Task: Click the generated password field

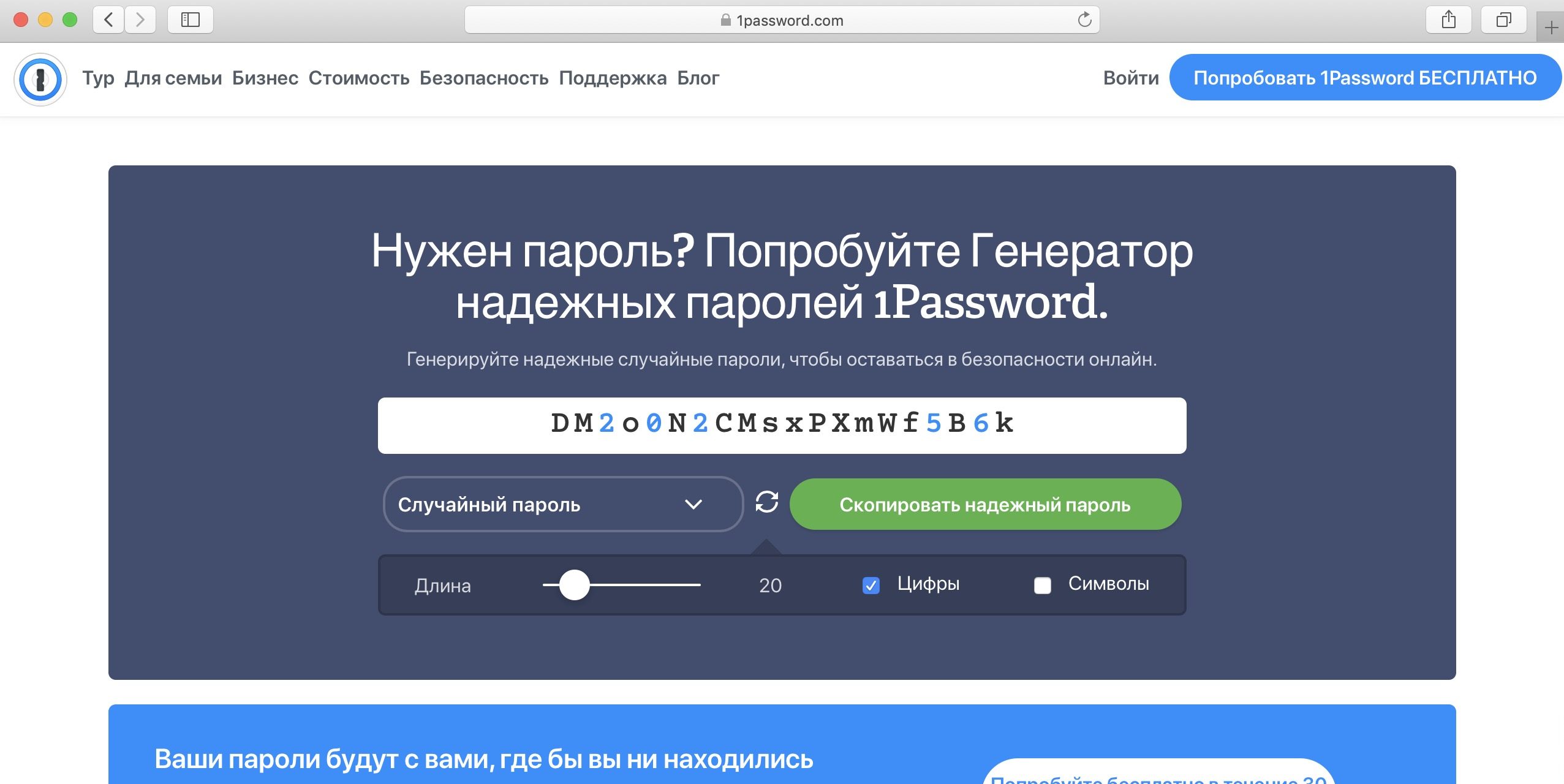Action: pos(782,425)
